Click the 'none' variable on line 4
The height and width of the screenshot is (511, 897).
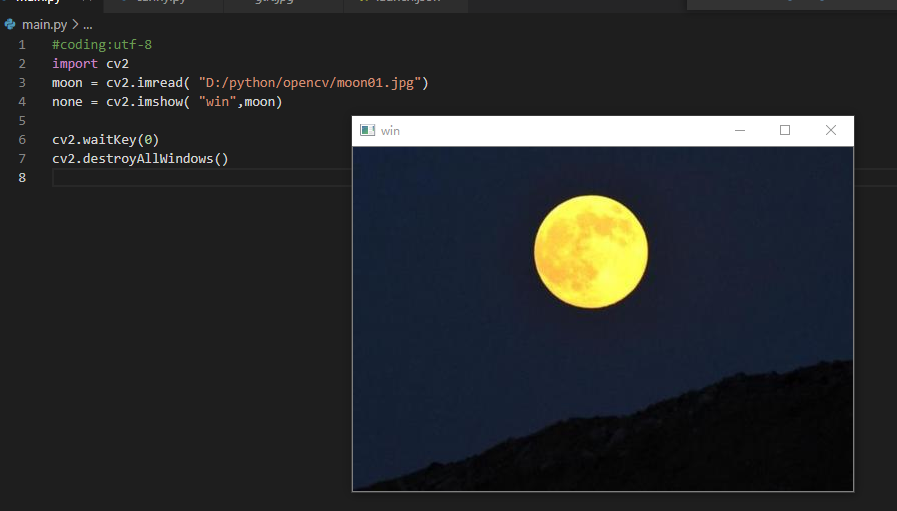click(67, 102)
